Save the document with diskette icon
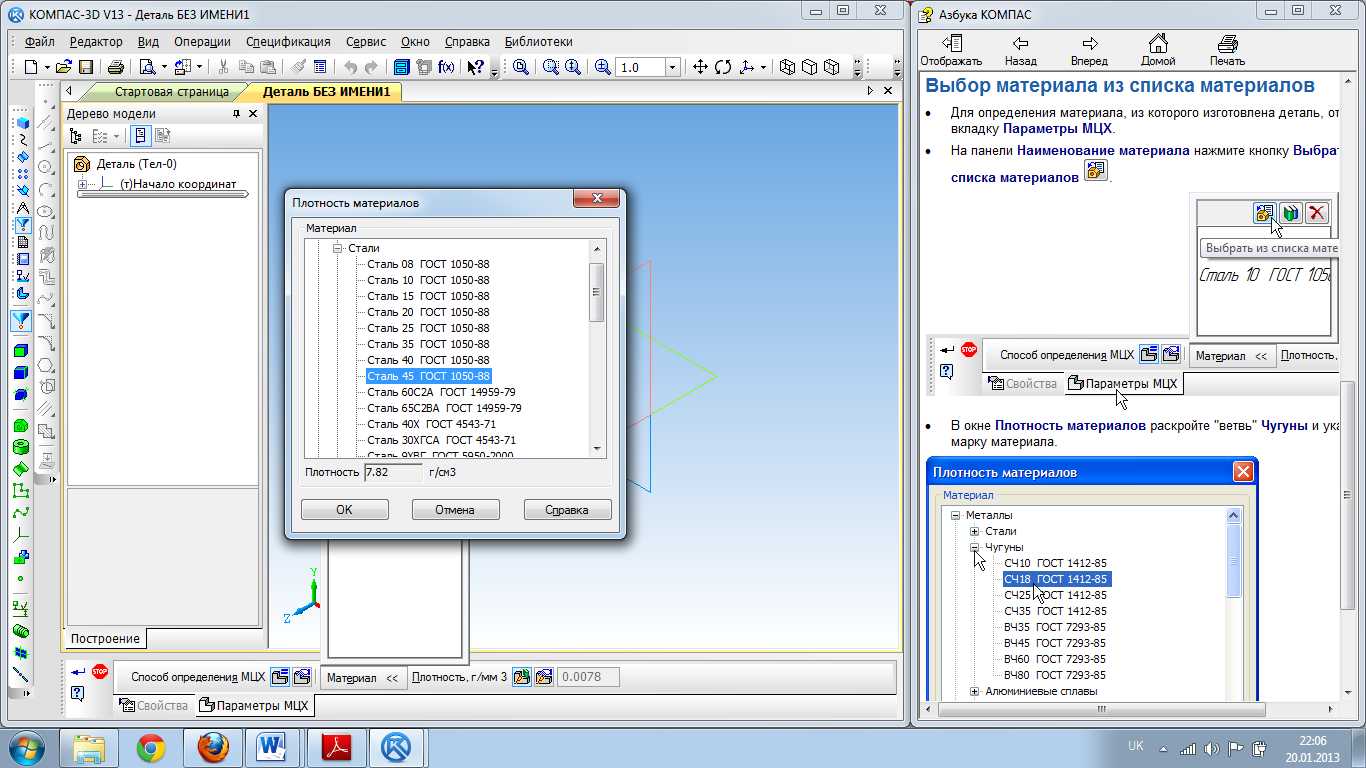 86,67
